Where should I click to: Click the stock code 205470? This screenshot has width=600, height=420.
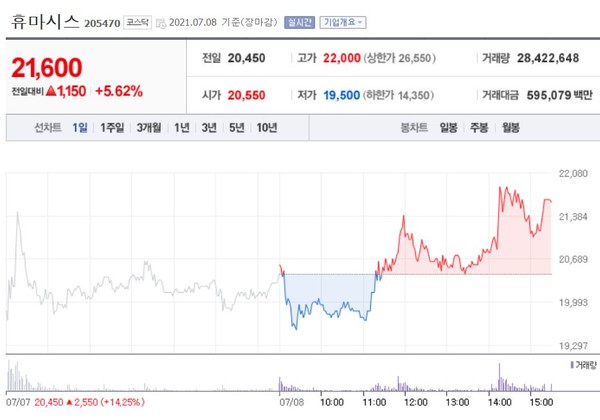tap(102, 22)
